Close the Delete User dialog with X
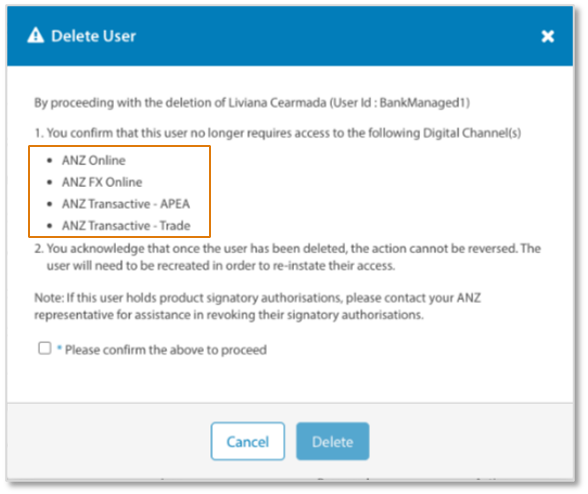Viewport: 588px width, 494px height. coord(548,36)
